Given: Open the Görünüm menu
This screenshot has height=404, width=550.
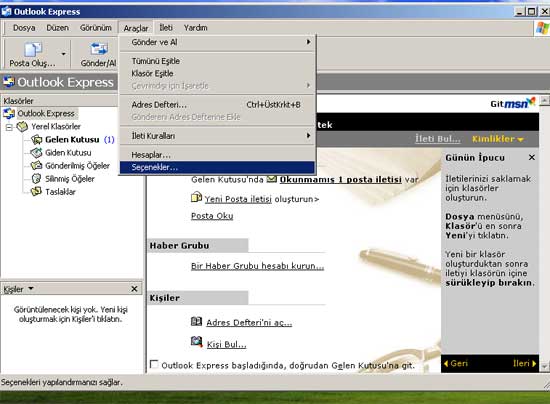Looking at the screenshot, I should tap(95, 28).
